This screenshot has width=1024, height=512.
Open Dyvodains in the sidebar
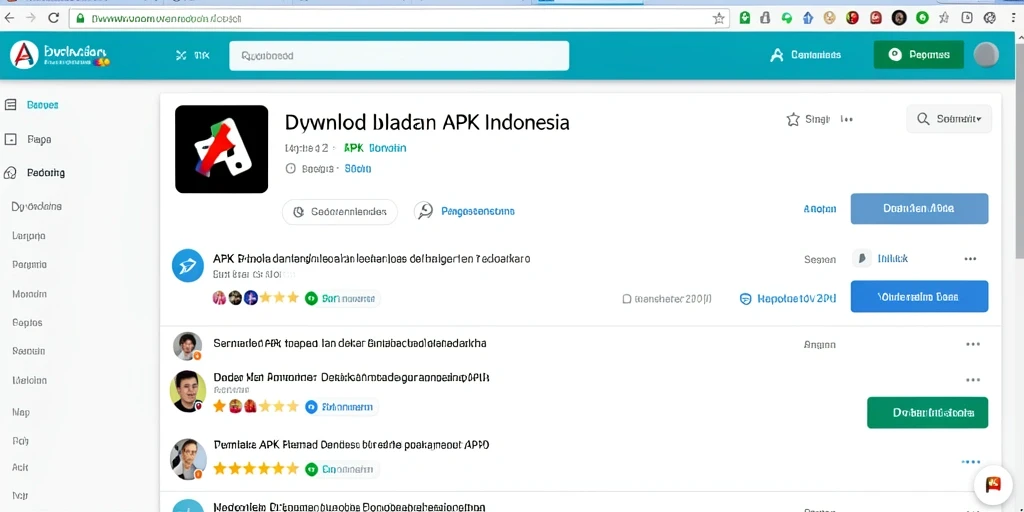[37, 206]
